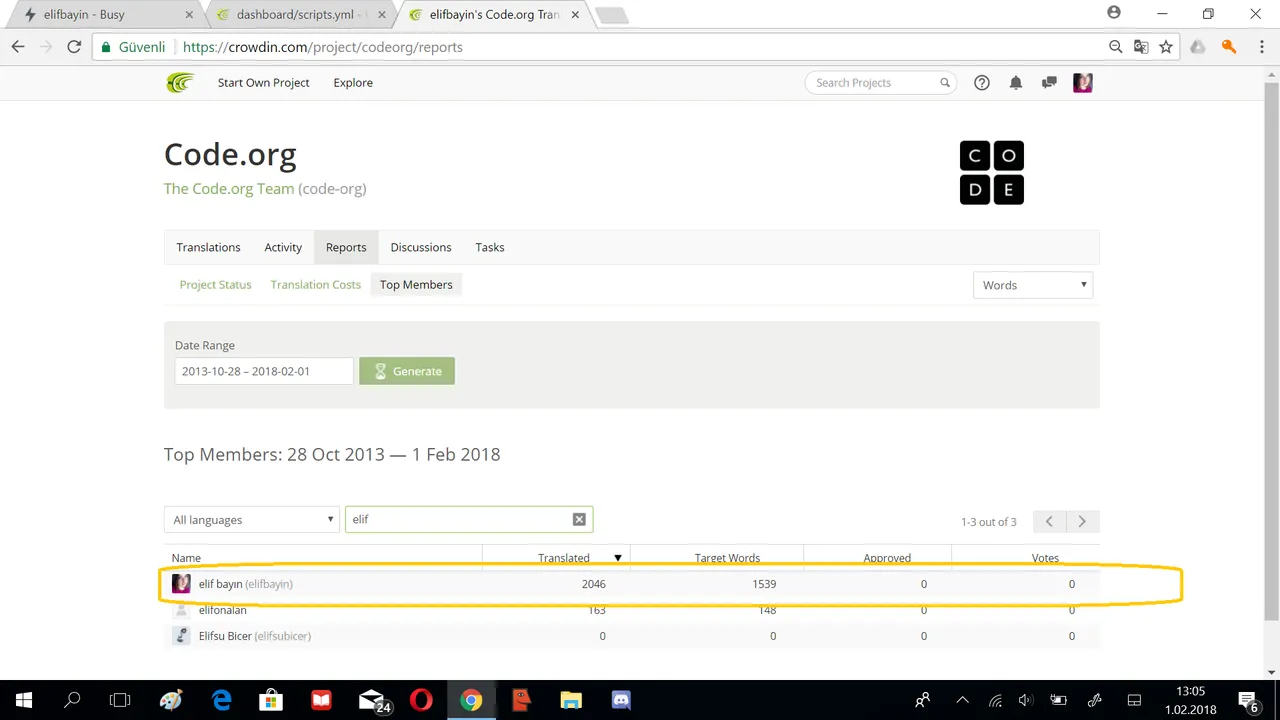Image resolution: width=1280 pixels, height=720 pixels.
Task: Click the browser address bar URL
Action: point(322,47)
